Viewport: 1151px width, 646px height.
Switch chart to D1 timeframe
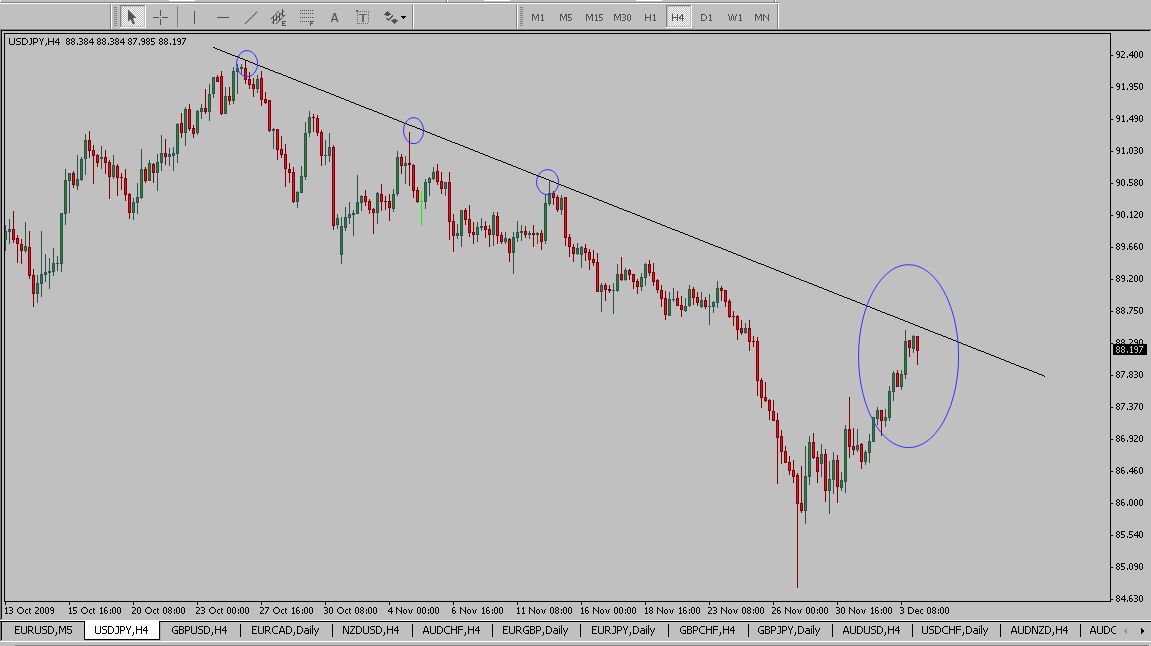(x=706, y=17)
